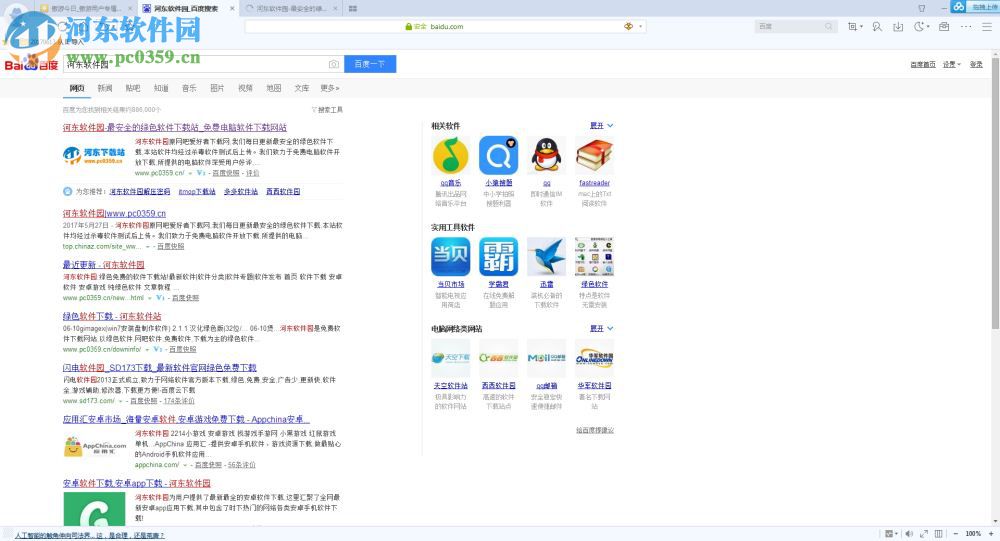Screen dimensions: 1000x541
Task: Click the skin shirt icon in the title bar
Action: coord(922,8)
